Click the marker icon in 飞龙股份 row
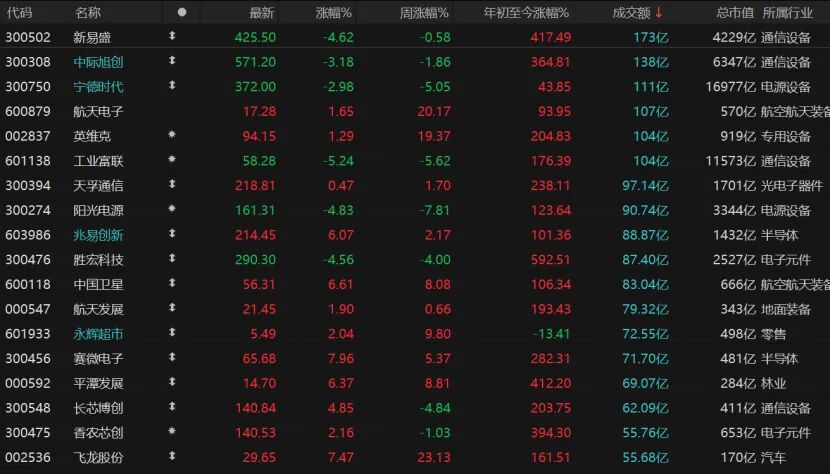 pyautogui.click(x=172, y=456)
